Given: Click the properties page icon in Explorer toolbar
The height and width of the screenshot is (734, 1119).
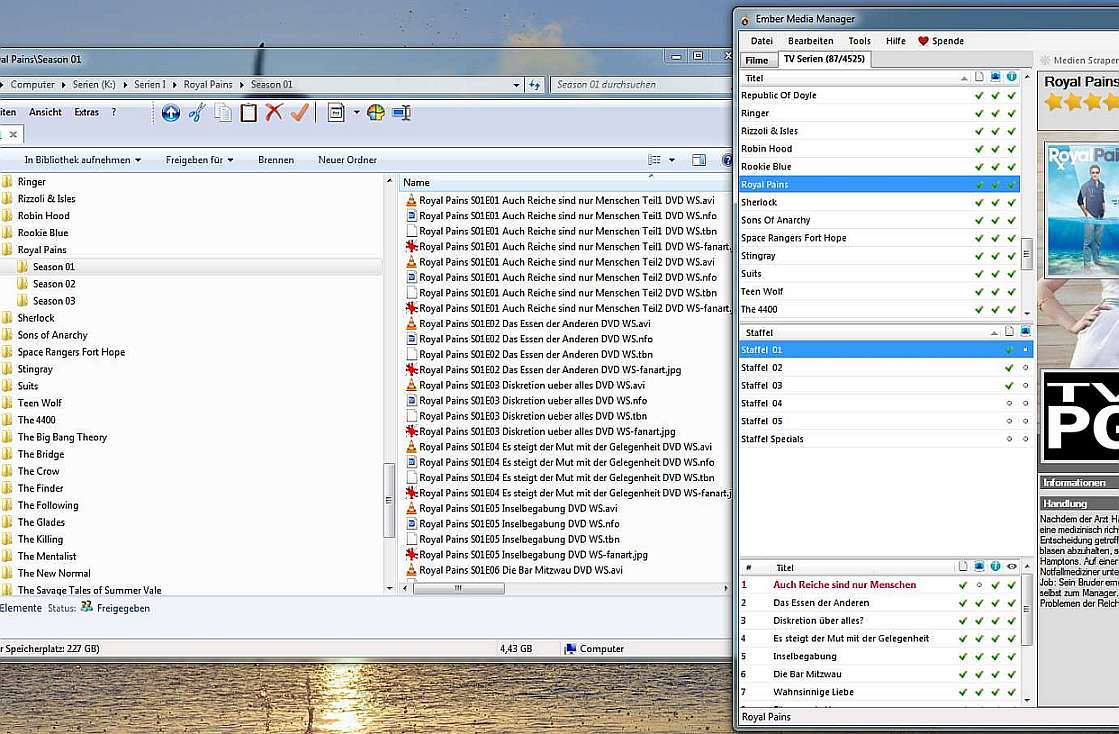Looking at the screenshot, I should [x=335, y=113].
